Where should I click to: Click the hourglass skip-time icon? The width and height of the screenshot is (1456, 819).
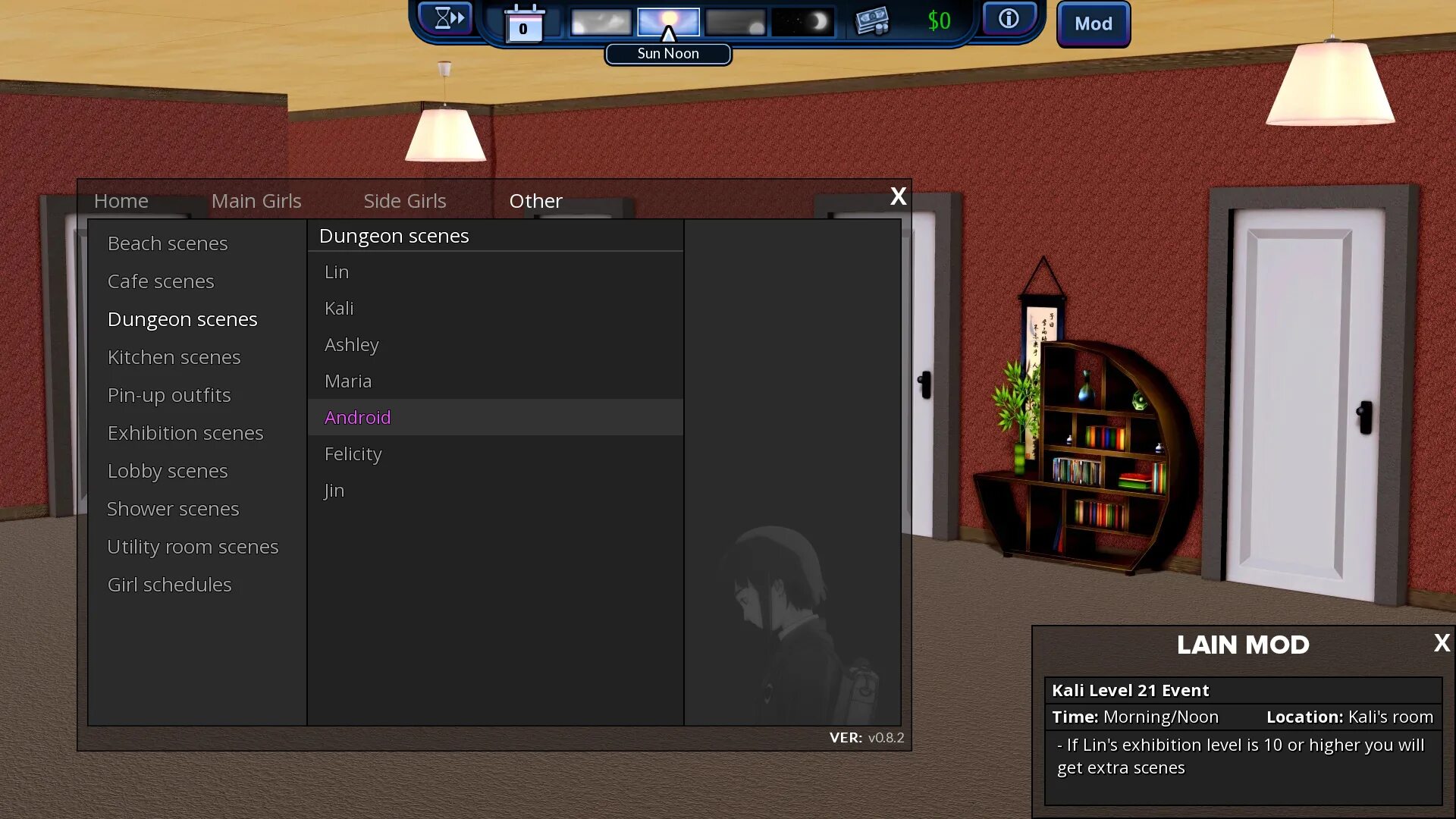pos(447,18)
